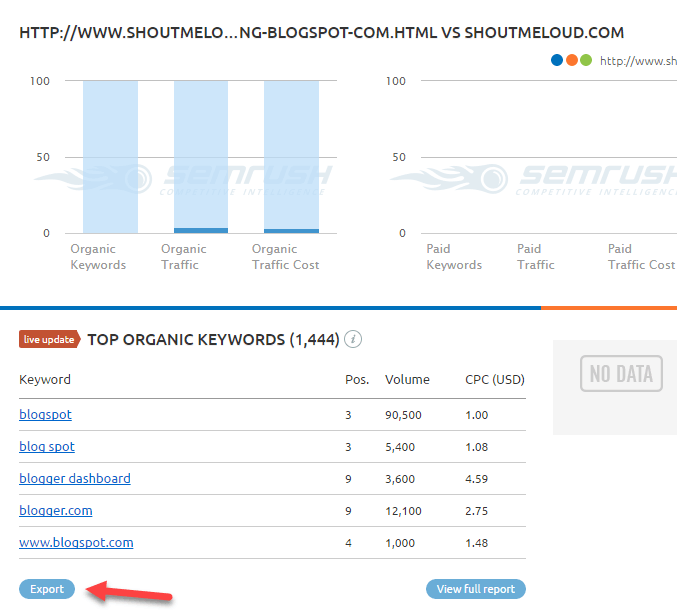Click volume value 1,000
Image resolution: width=677 pixels, height=610 pixels.
click(x=400, y=543)
